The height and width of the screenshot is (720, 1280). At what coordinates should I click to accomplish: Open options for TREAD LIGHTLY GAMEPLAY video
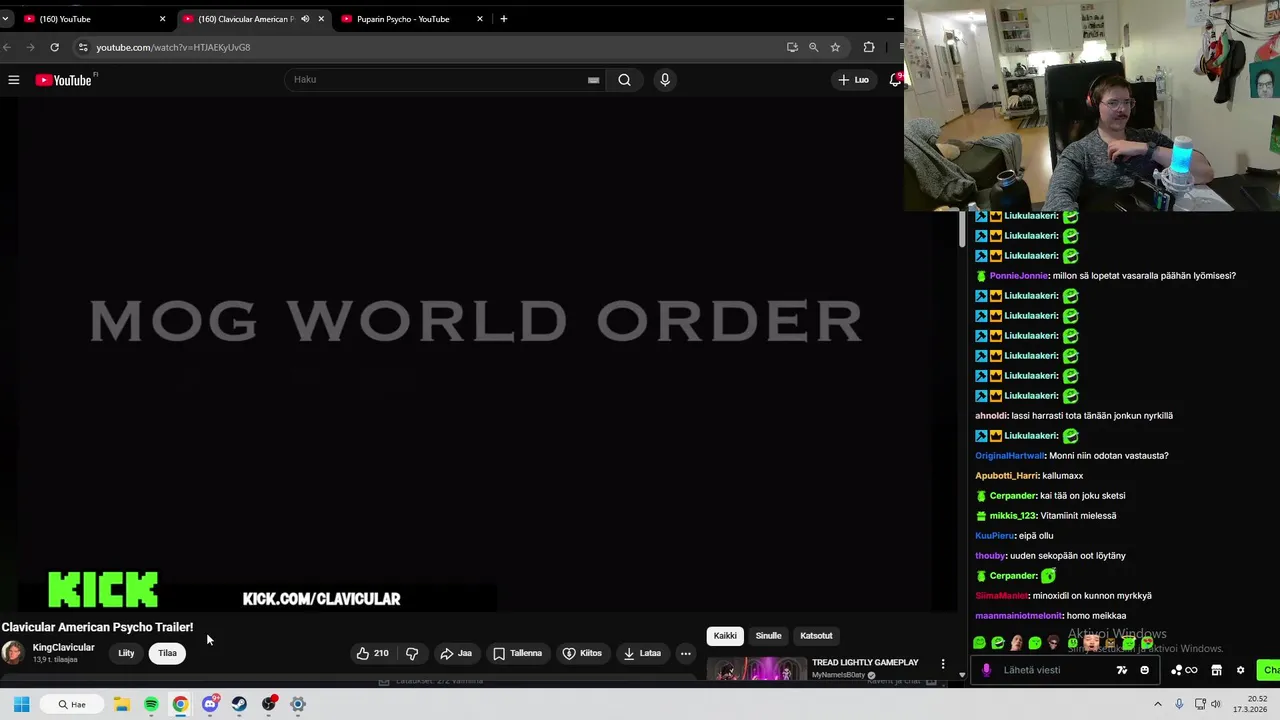pos(942,663)
